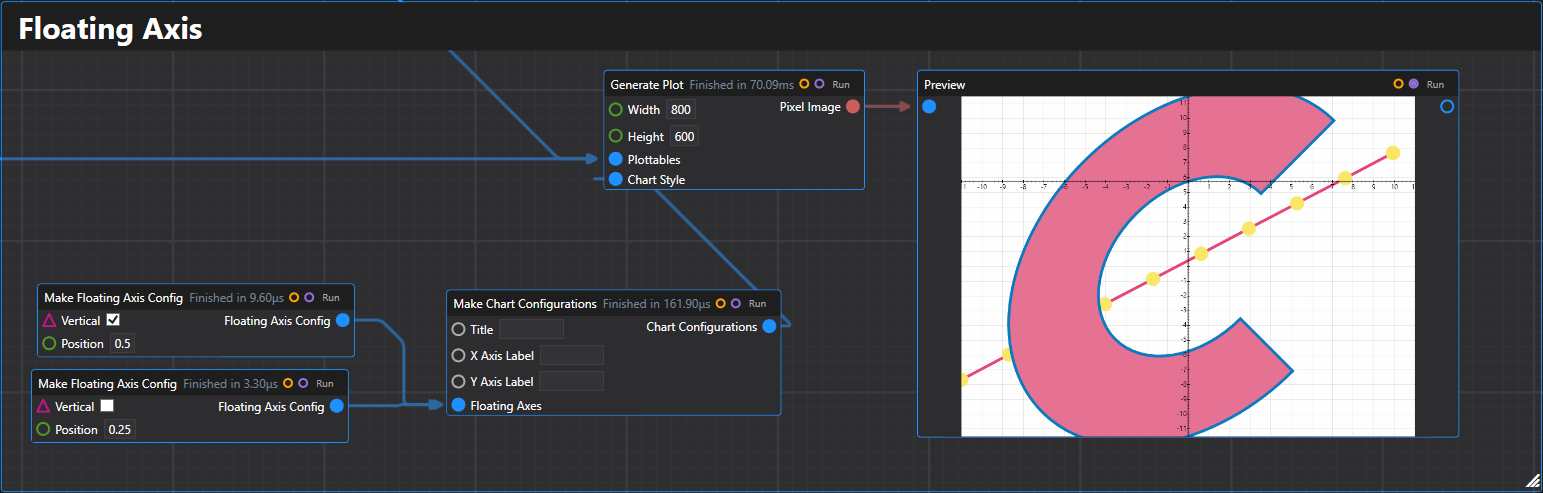Image resolution: width=1543 pixels, height=493 pixels.
Task: Click the resize grip in the bottom-right corner
Action: [1532, 482]
